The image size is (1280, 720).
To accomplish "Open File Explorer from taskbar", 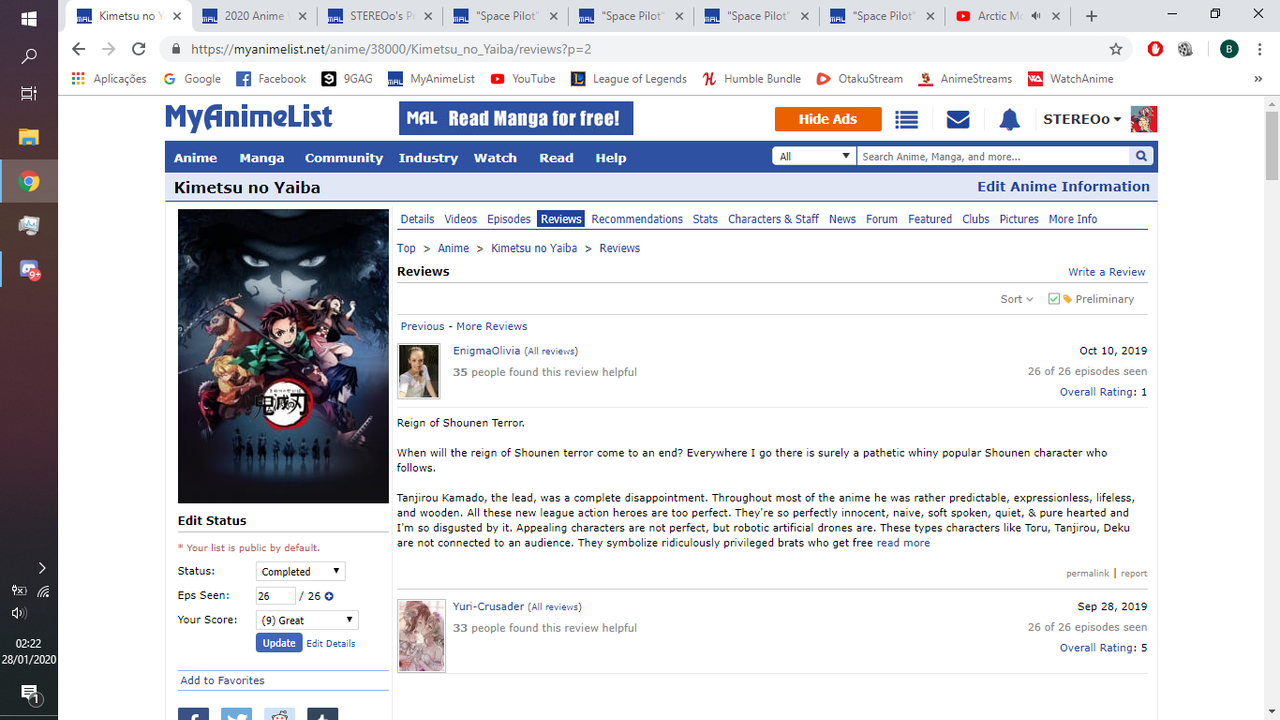I will pyautogui.click(x=29, y=137).
